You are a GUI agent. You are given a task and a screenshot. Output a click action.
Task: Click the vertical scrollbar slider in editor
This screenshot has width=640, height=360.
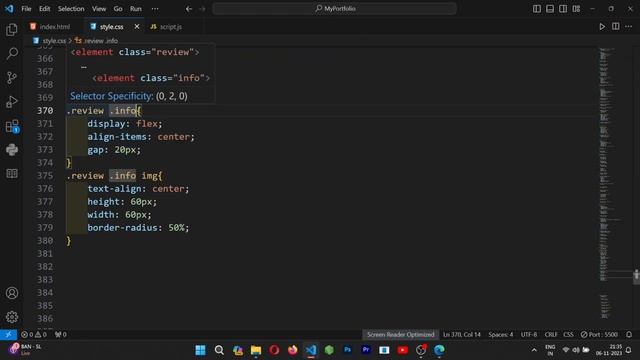[x=636, y=276]
